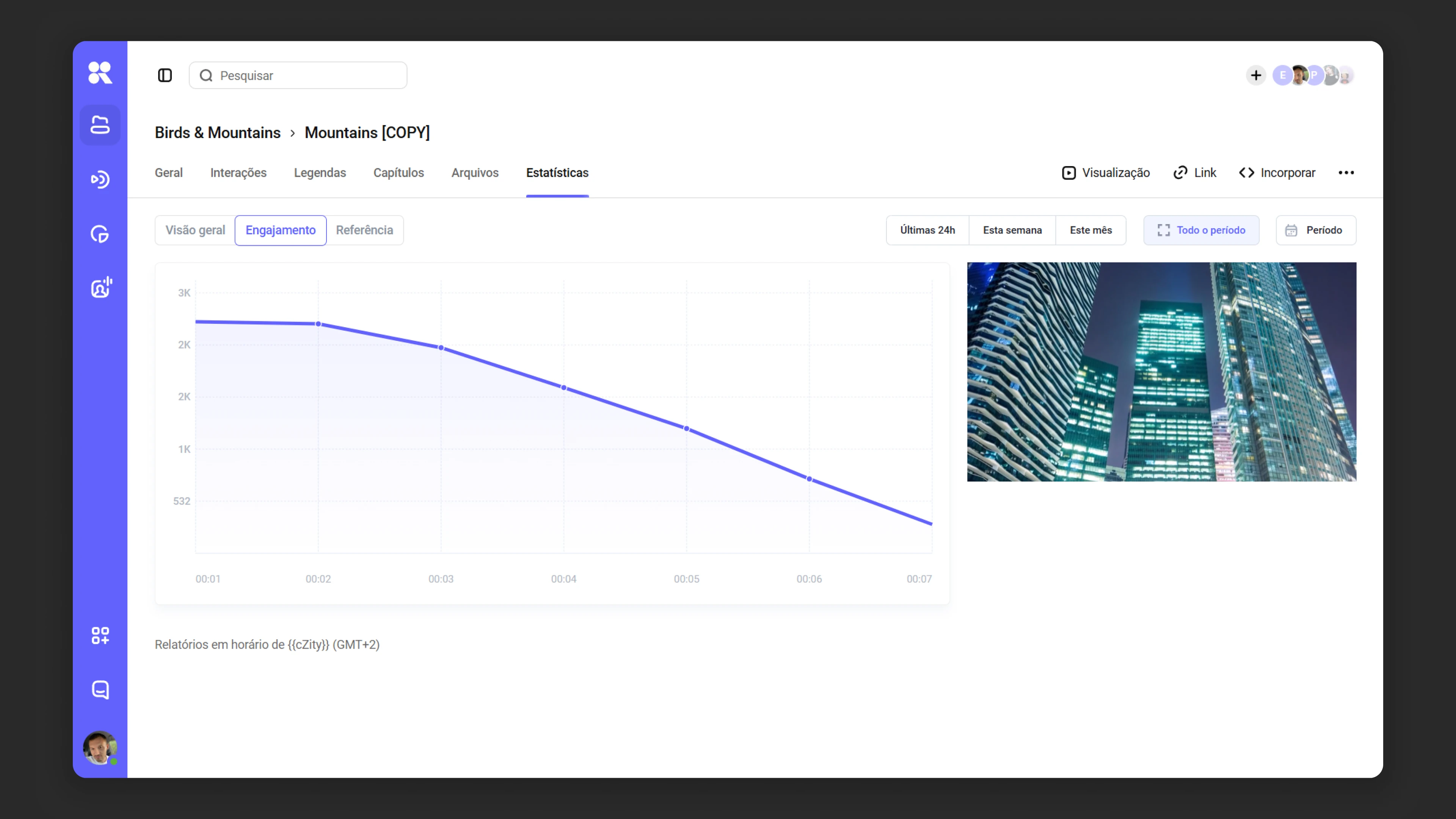
Task: Click the Pesquisar search field
Action: (298, 75)
